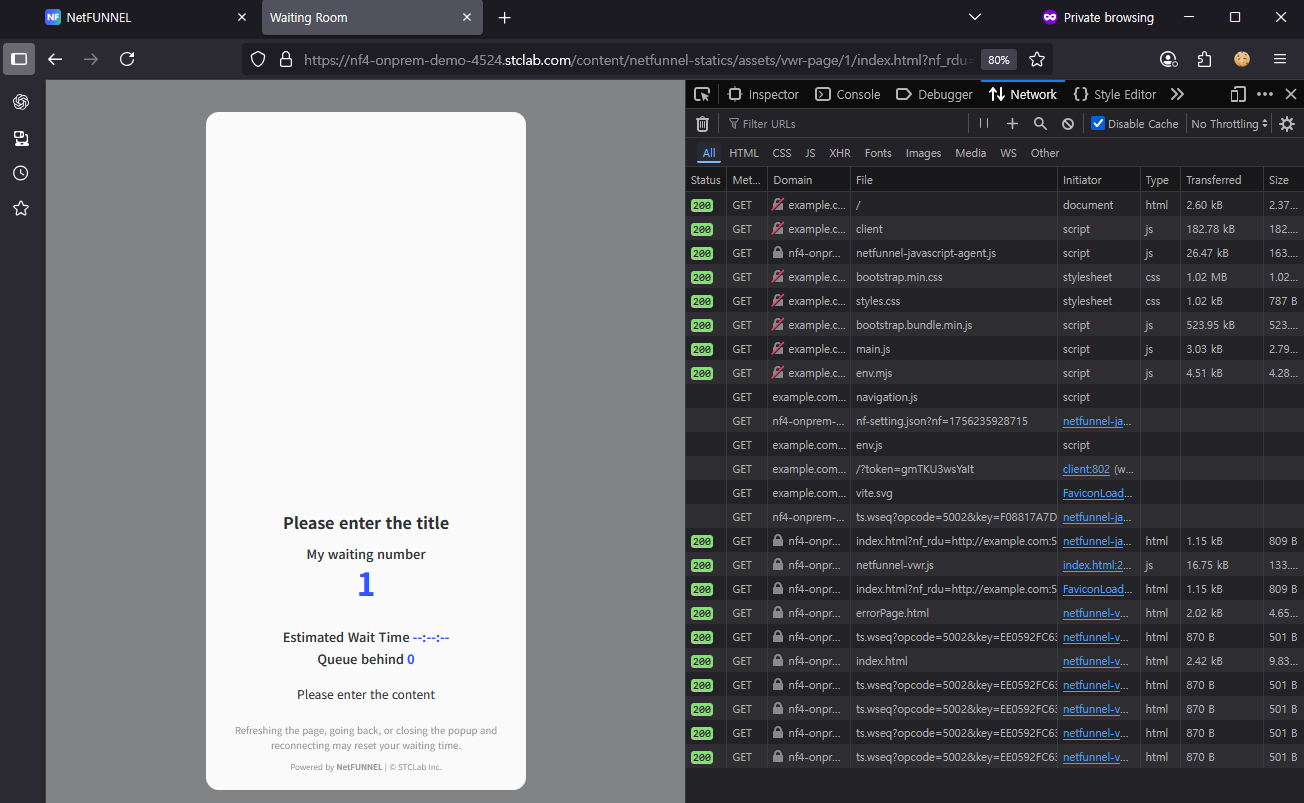This screenshot has width=1304, height=803.
Task: Clear the network log with the trash icon
Action: 702,124
